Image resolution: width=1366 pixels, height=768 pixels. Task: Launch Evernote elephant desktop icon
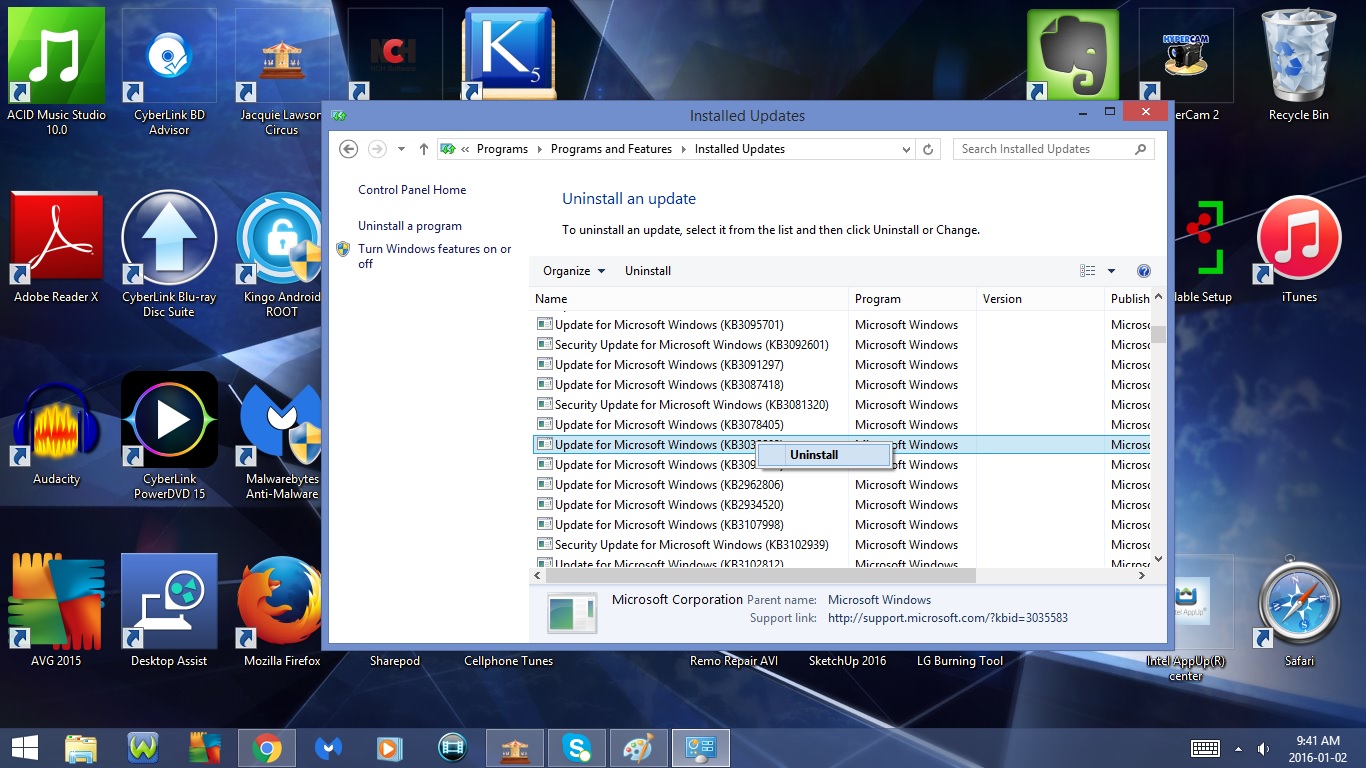pos(1073,56)
